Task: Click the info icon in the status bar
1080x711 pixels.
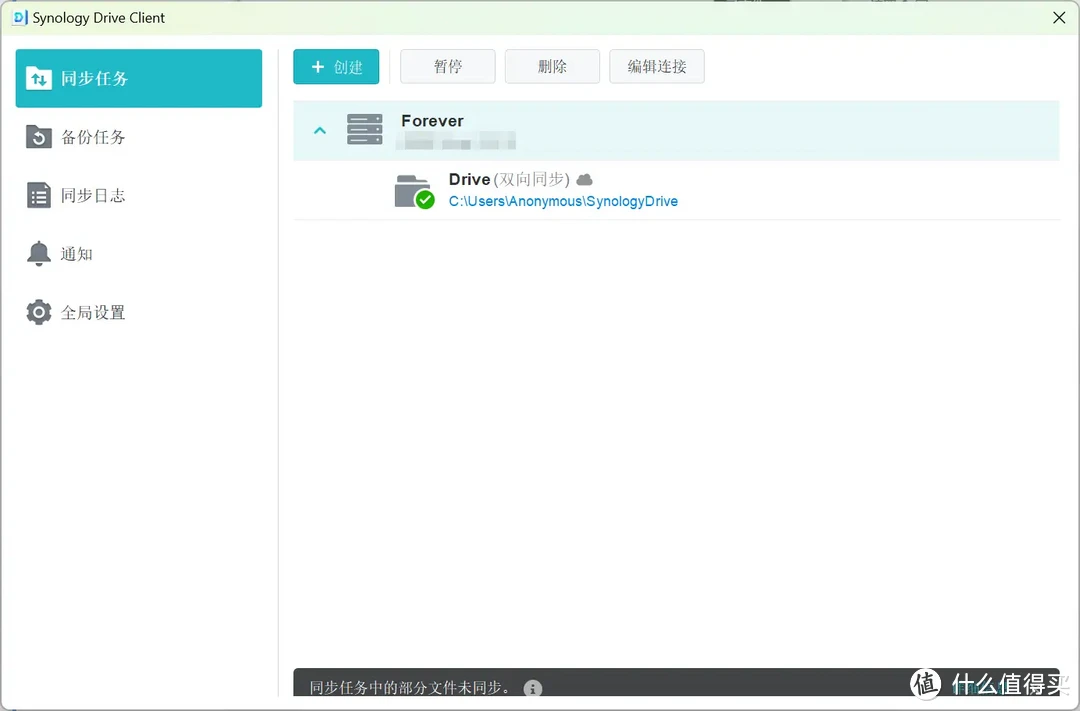Action: pyautogui.click(x=532, y=689)
